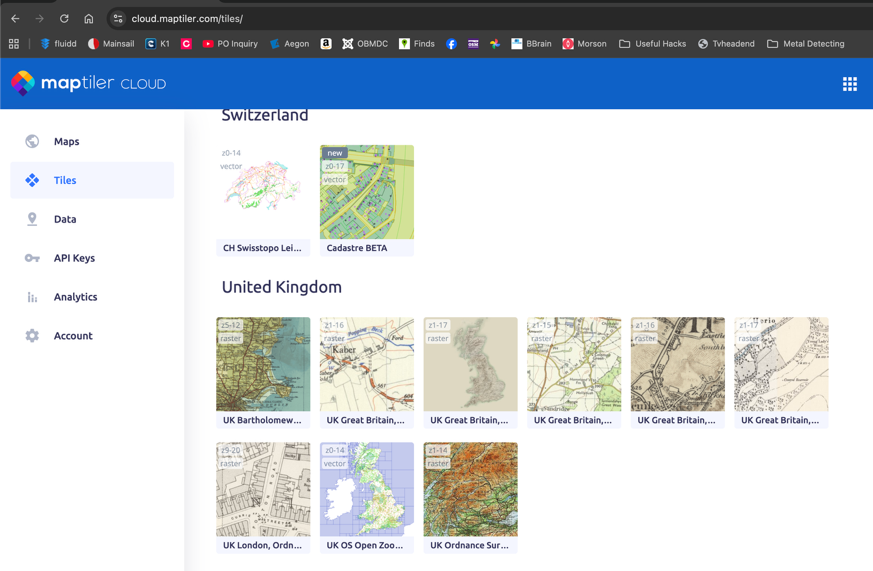This screenshot has height=571, width=873.
Task: Open the browser home button
Action: click(x=89, y=18)
